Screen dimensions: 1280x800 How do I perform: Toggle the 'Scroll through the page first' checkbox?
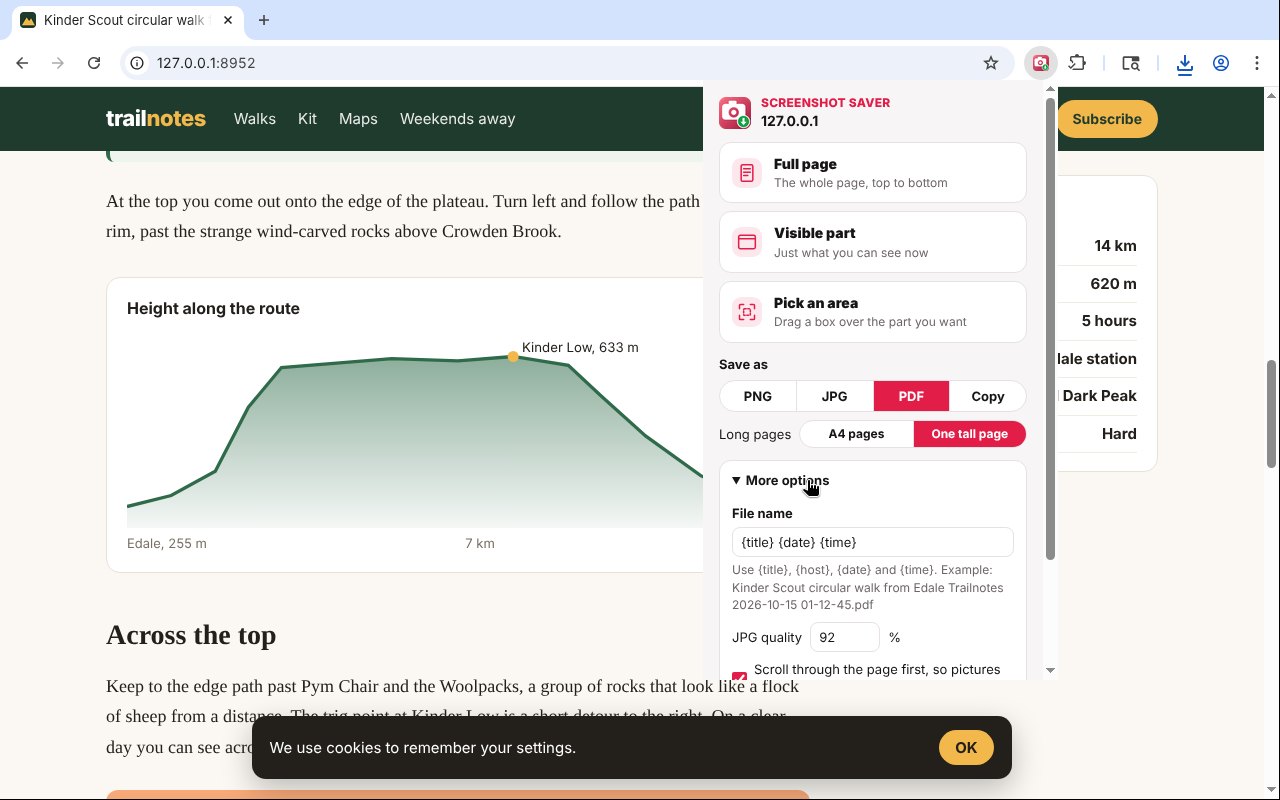[x=740, y=678]
